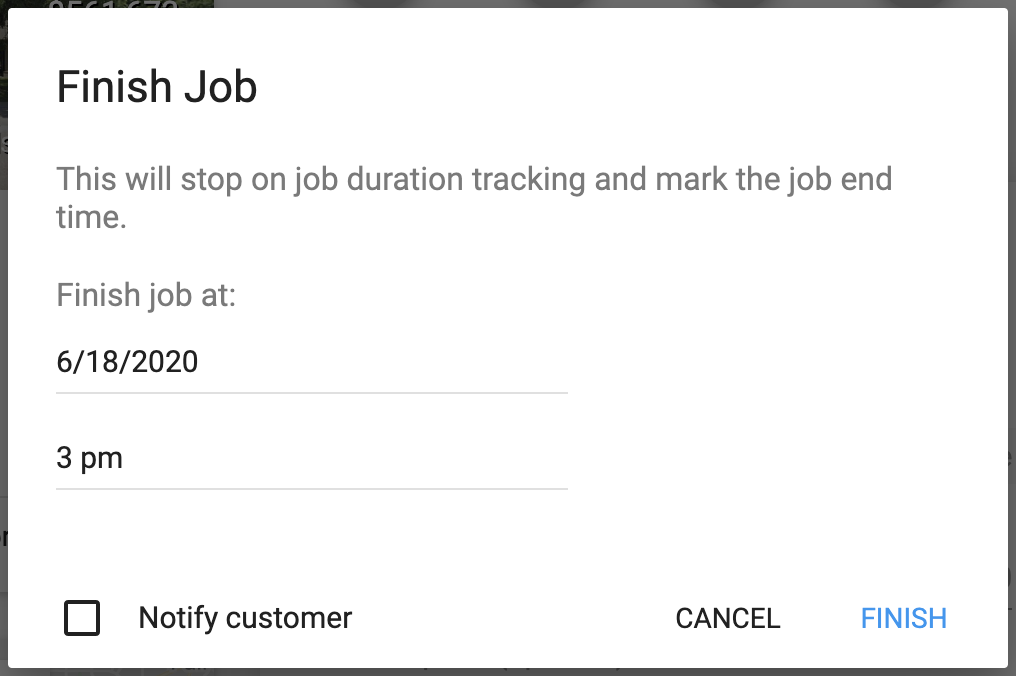1016x676 pixels.
Task: Open the 3 pm time field
Action: [310, 458]
